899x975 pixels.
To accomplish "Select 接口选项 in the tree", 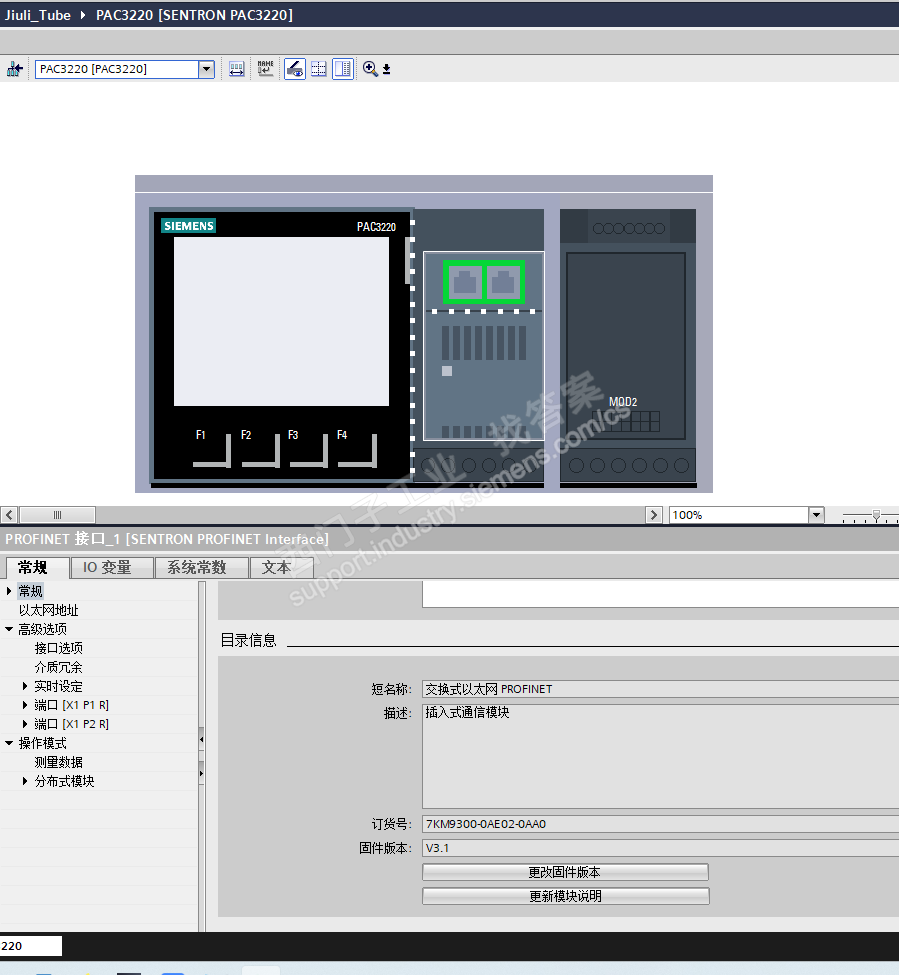I will point(58,648).
